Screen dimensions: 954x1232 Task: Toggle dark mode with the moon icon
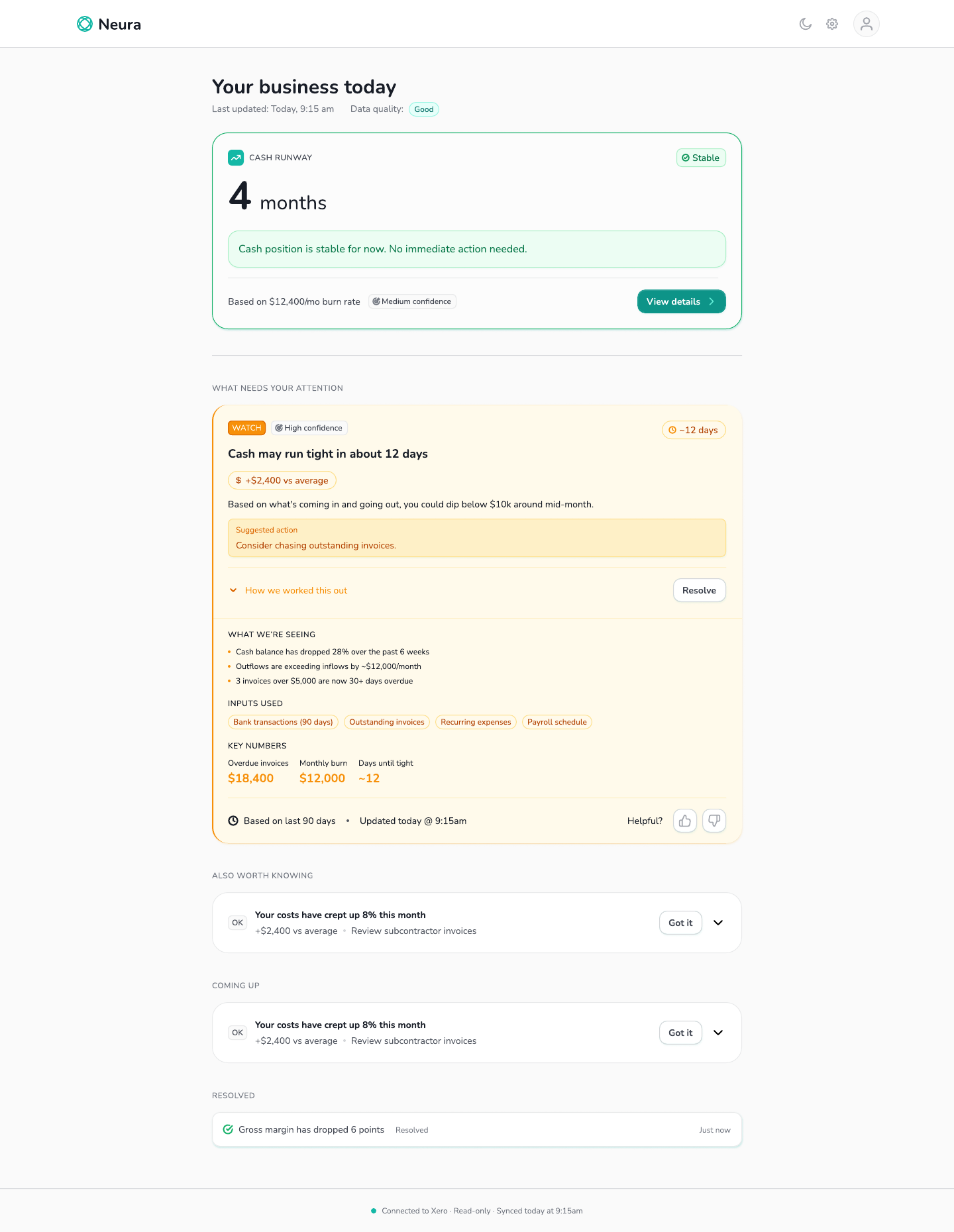tap(806, 24)
